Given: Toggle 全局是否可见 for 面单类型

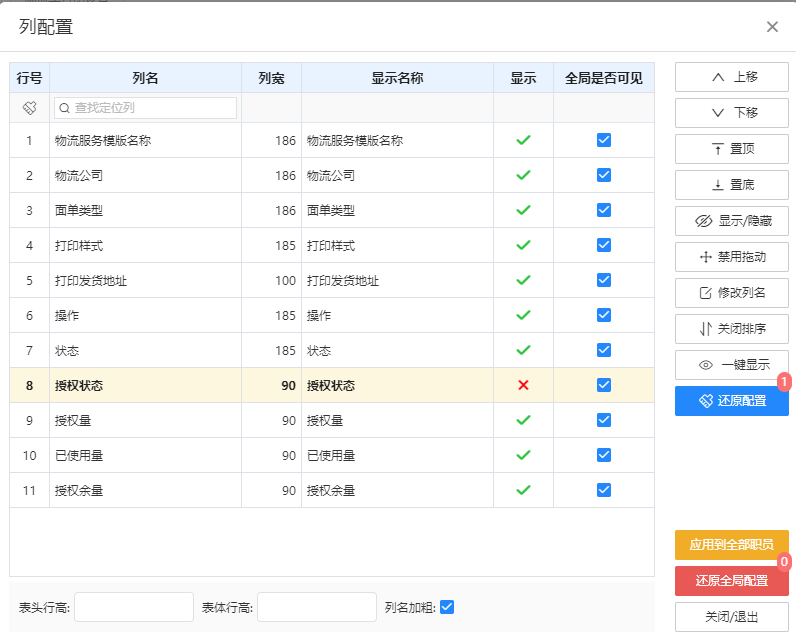Looking at the screenshot, I should pyautogui.click(x=604, y=210).
